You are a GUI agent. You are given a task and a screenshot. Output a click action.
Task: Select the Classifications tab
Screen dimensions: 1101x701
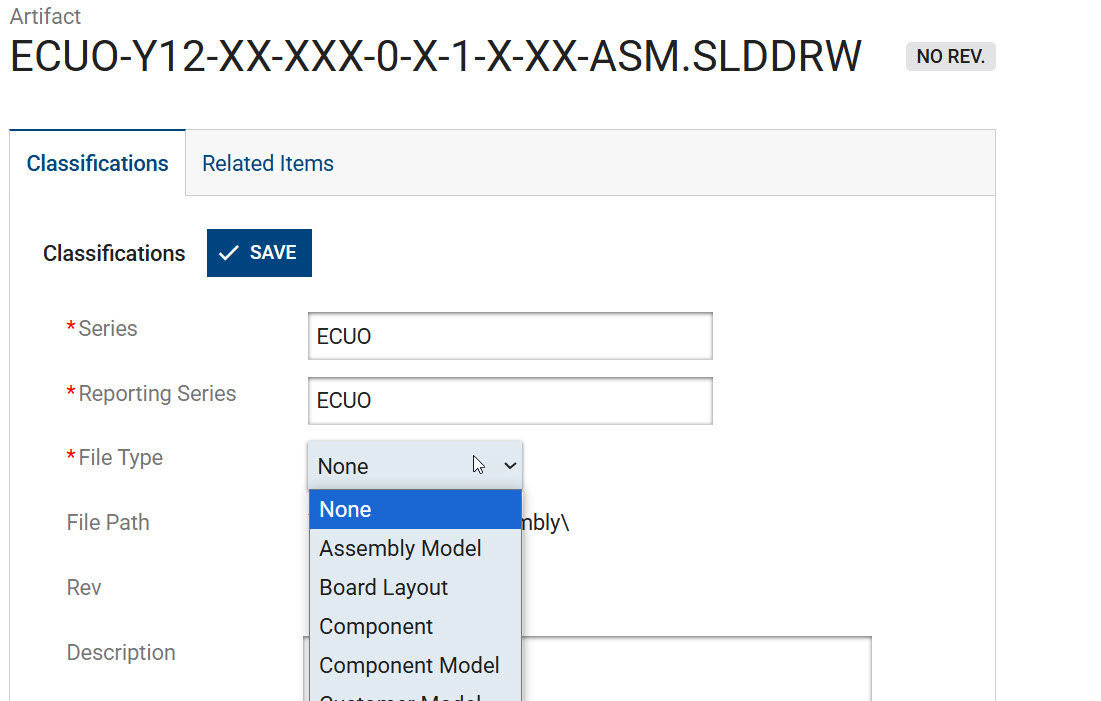97,163
